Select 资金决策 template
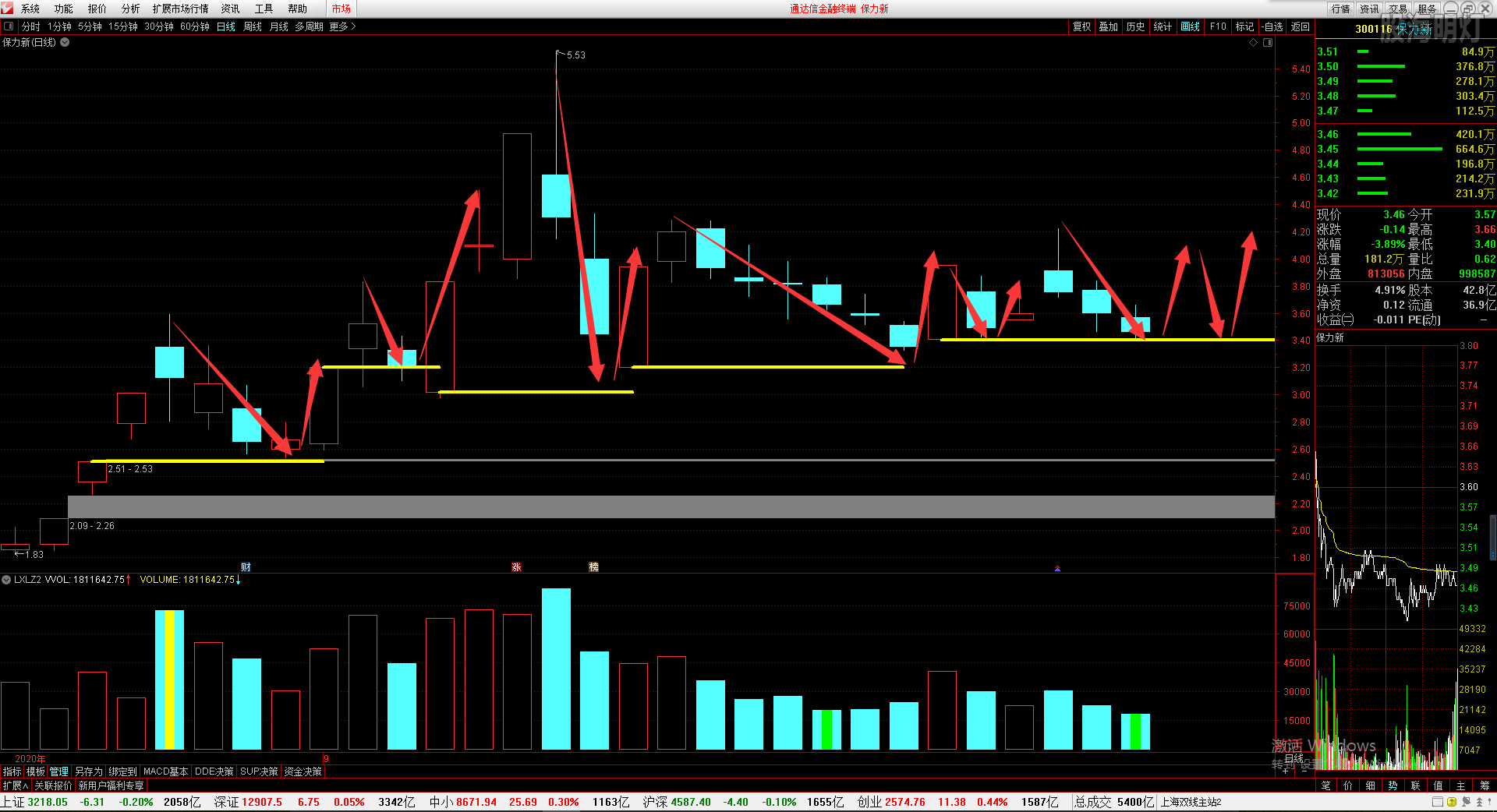Viewport: 1497px width, 812px height. click(x=303, y=771)
